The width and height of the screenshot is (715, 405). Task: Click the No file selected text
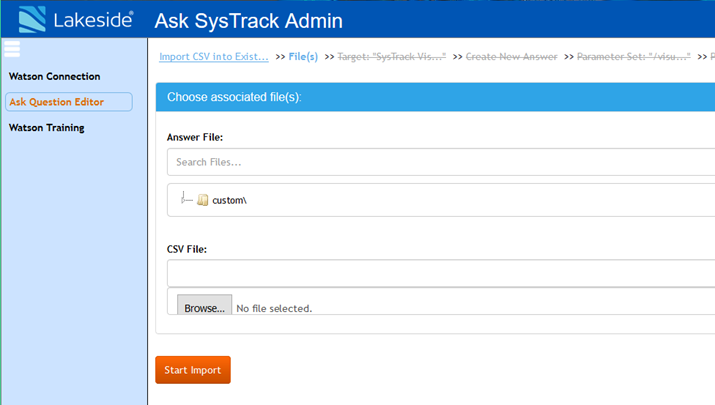(274, 308)
